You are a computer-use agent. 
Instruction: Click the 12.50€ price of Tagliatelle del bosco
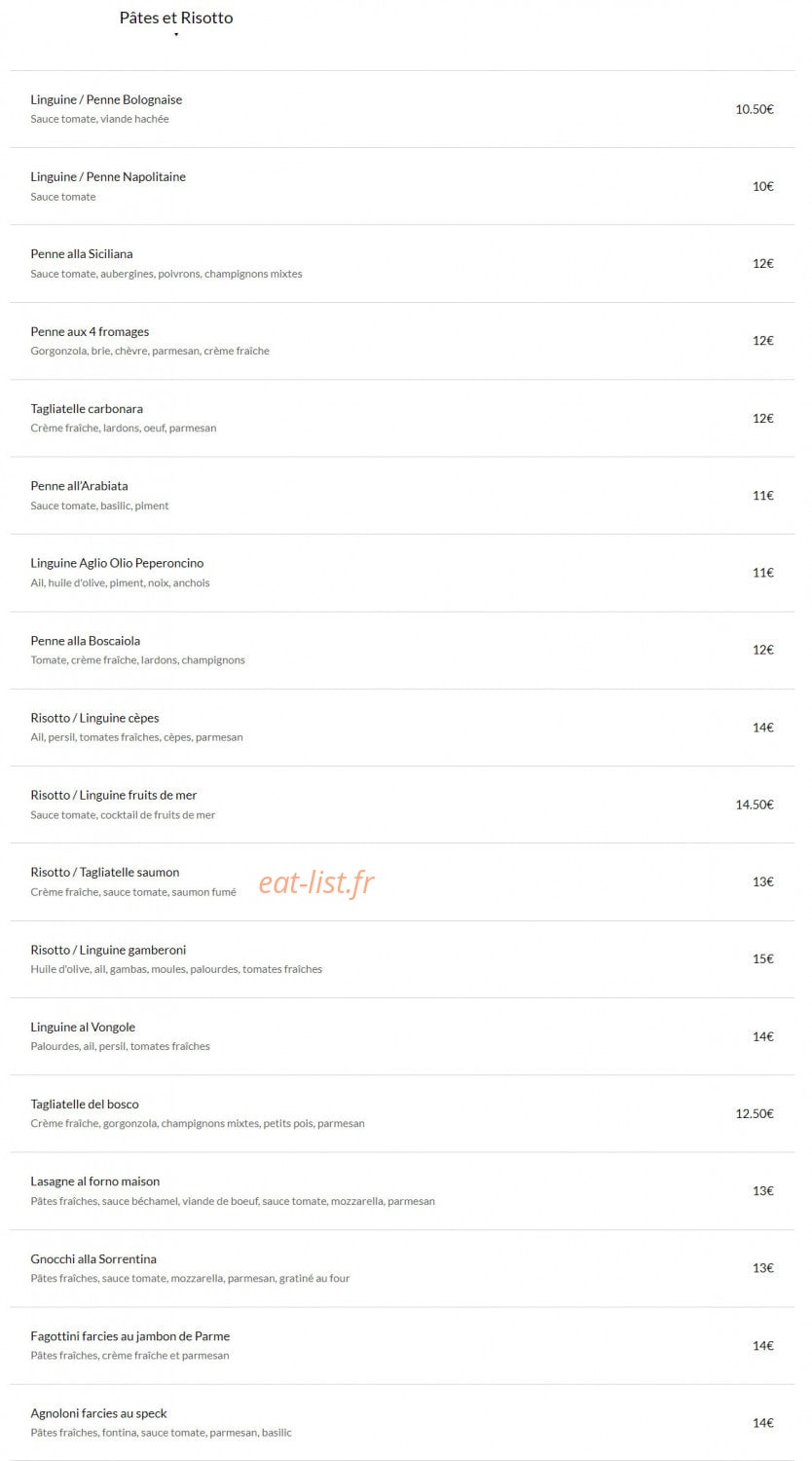[x=755, y=1113]
